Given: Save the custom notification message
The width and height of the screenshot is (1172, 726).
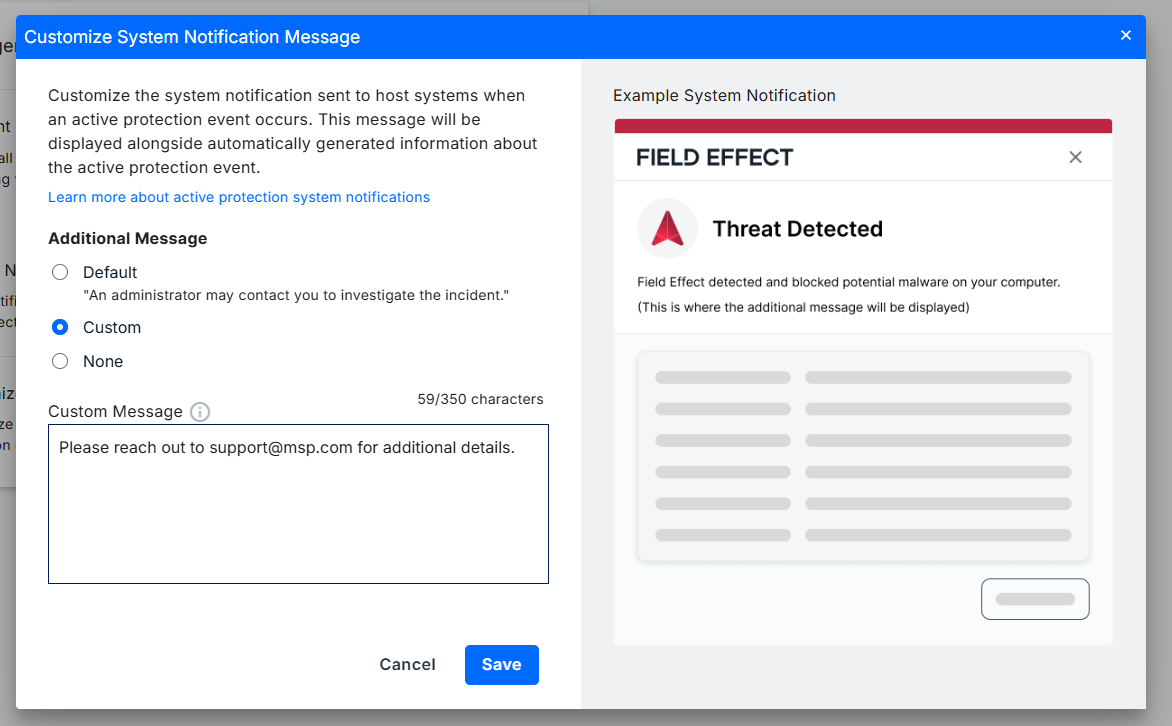Looking at the screenshot, I should click(502, 665).
